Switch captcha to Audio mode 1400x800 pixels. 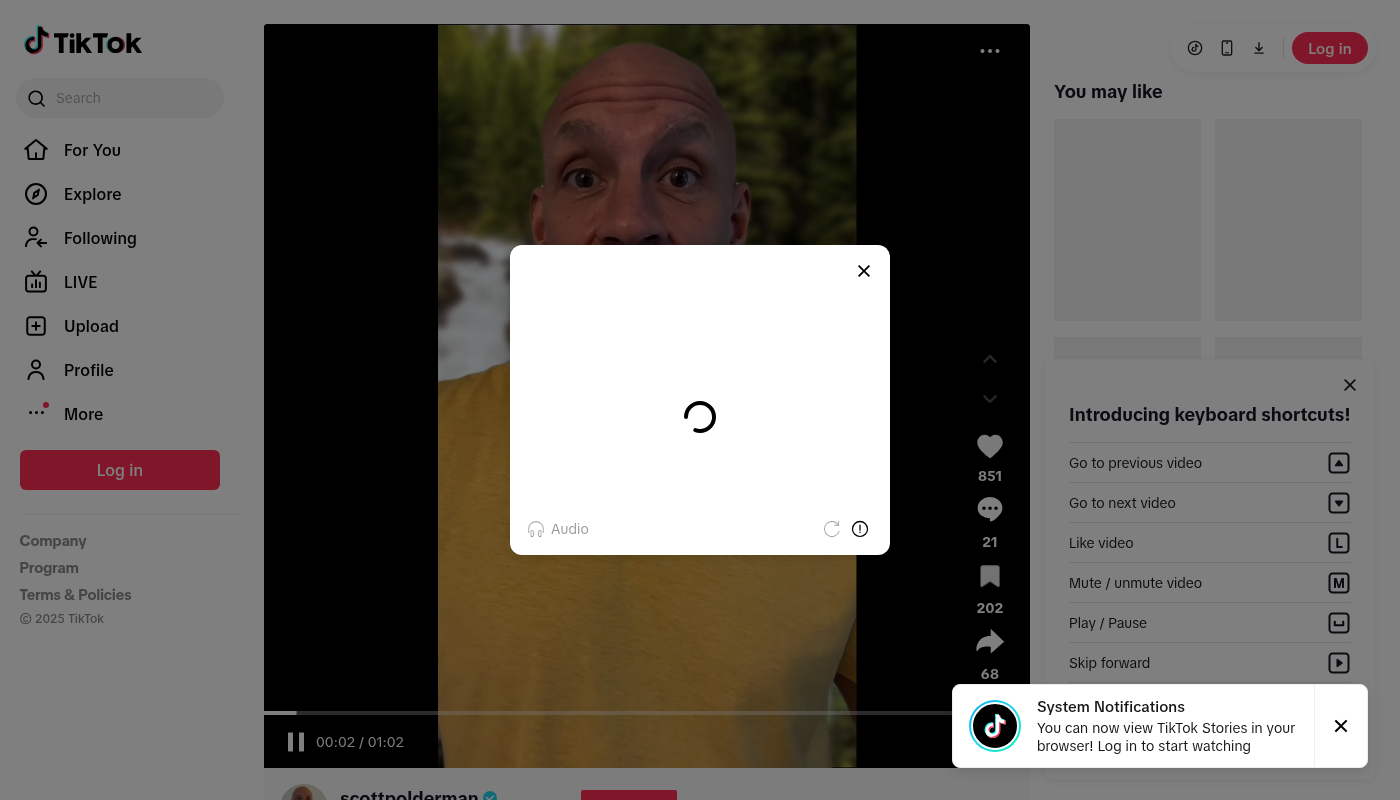[558, 529]
